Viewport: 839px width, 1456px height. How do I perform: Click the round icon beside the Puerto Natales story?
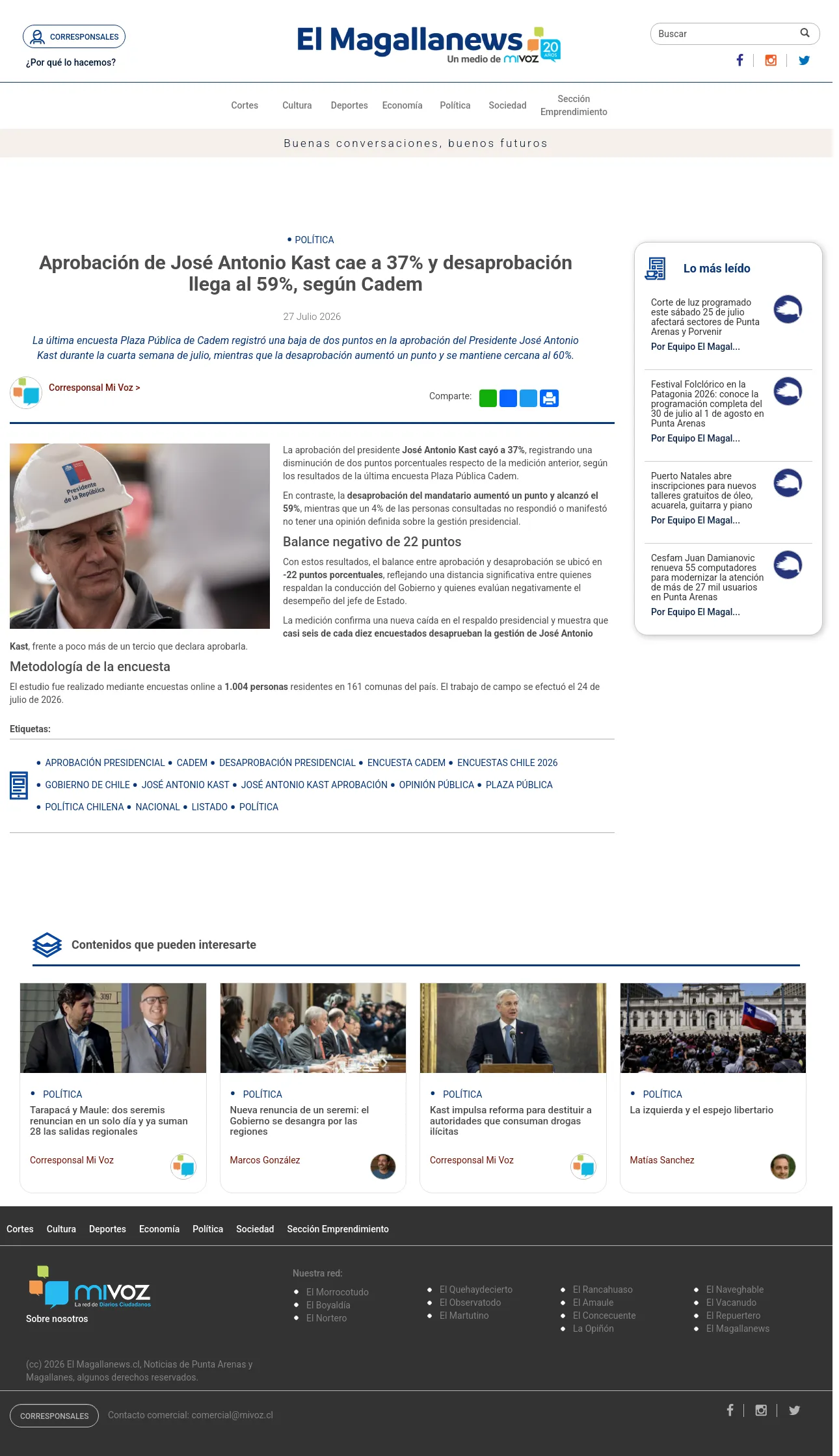pyautogui.click(x=788, y=483)
